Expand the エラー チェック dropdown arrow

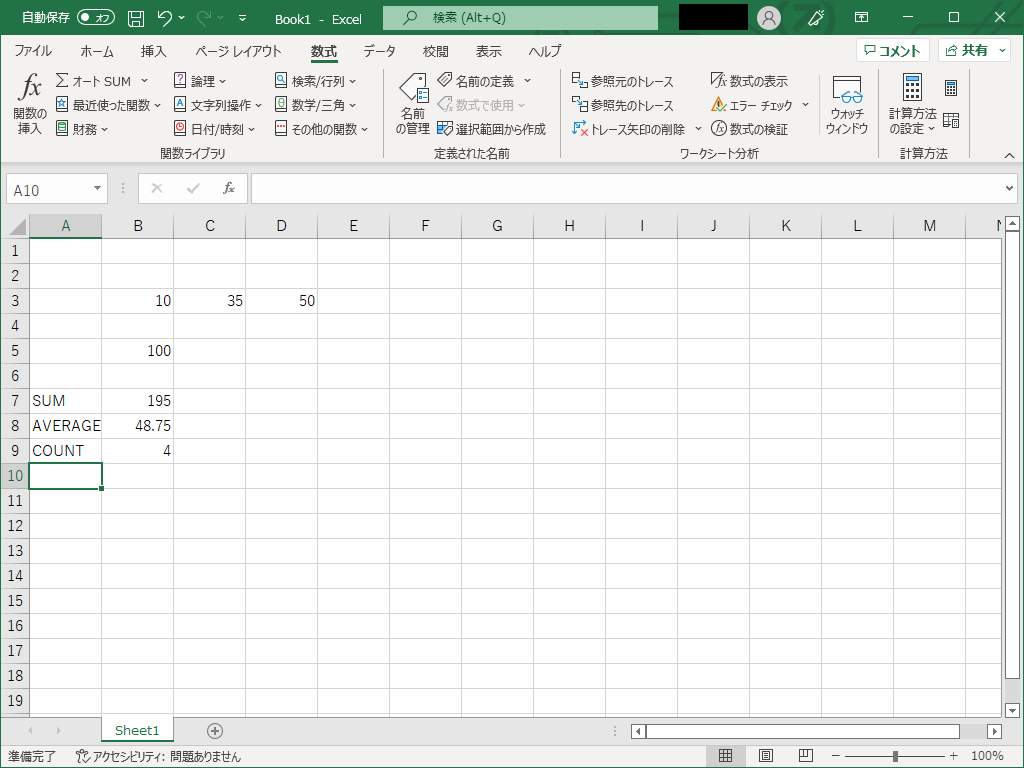[805, 104]
